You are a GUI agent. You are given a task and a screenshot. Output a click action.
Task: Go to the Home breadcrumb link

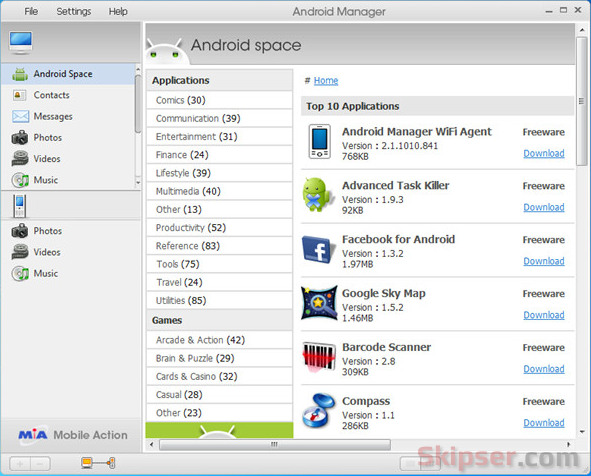326,81
